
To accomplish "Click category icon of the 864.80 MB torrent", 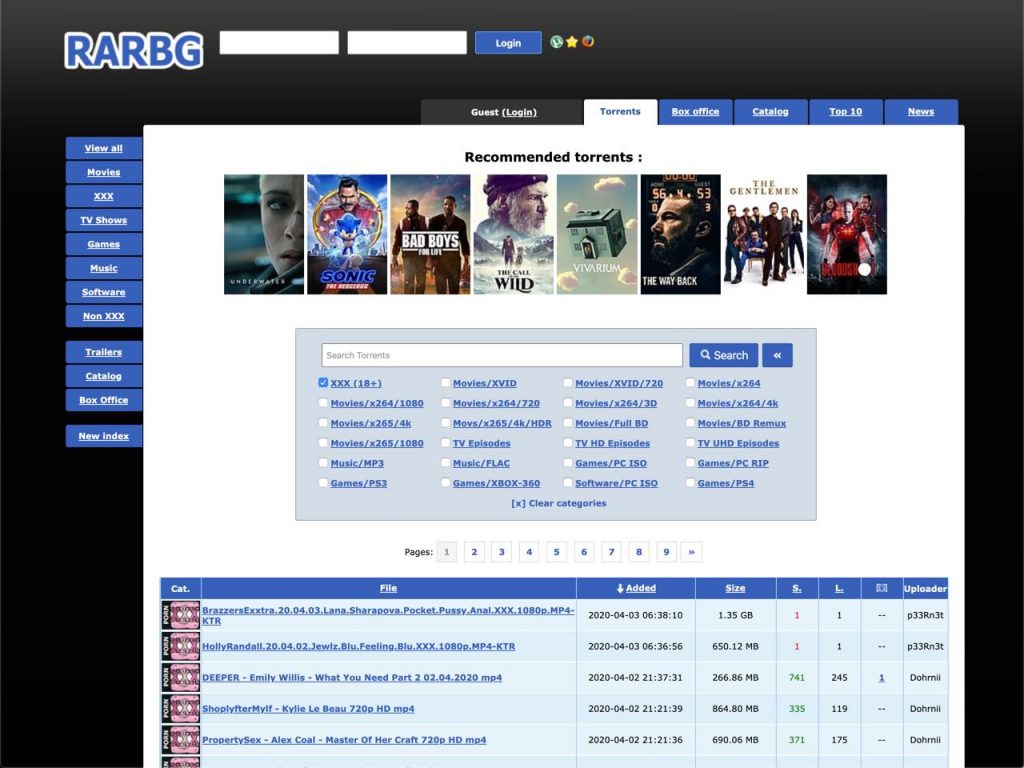I will click(181, 709).
